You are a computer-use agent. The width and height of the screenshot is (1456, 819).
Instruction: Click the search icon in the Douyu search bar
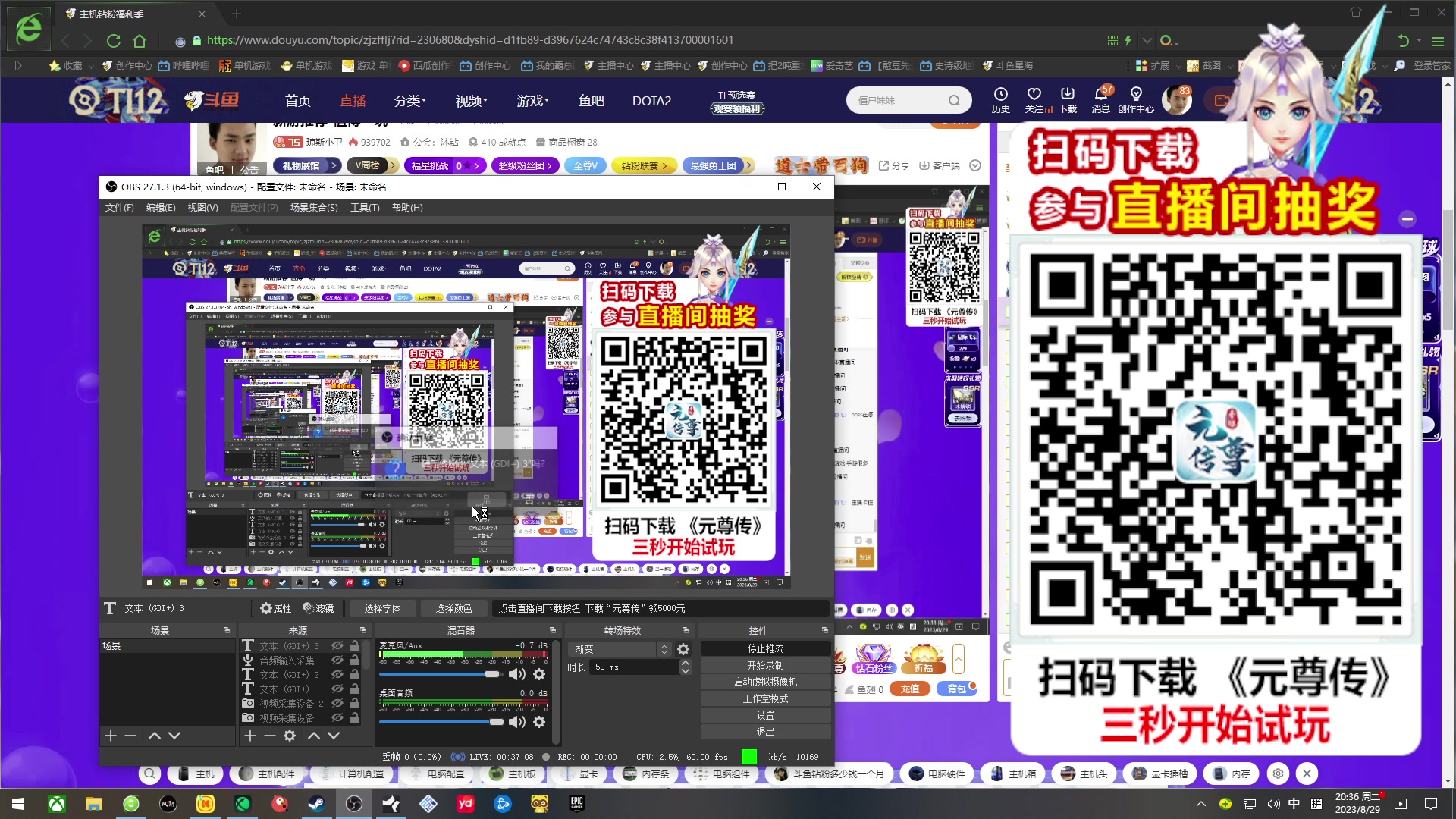pos(953,100)
